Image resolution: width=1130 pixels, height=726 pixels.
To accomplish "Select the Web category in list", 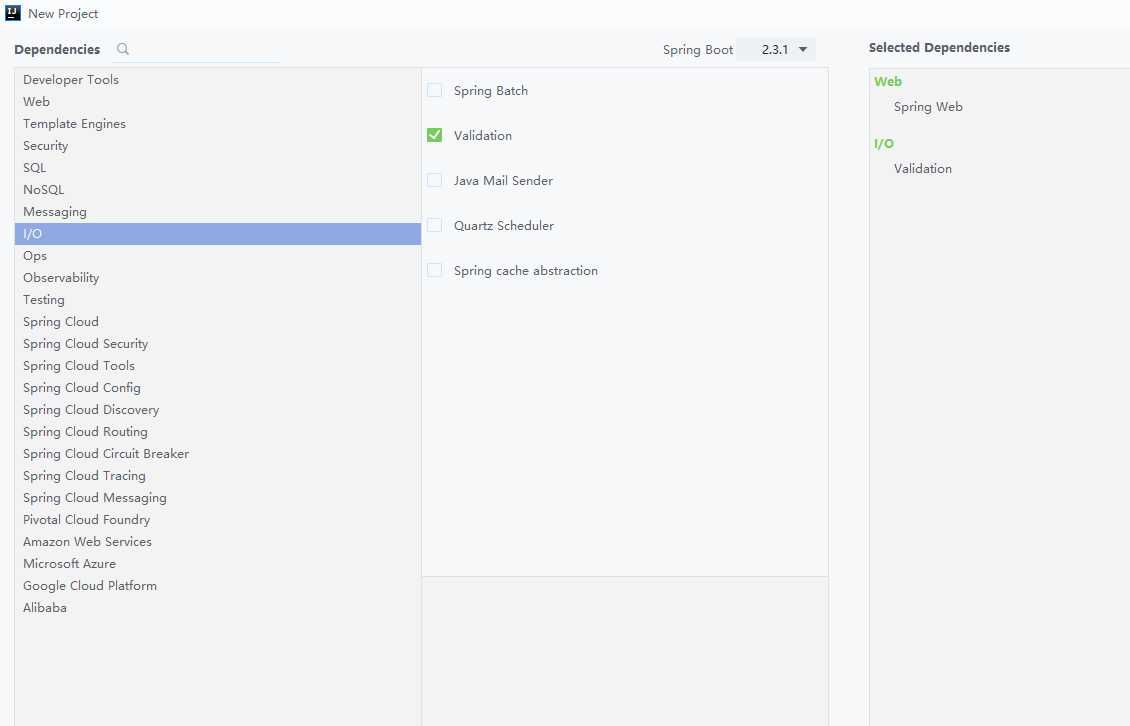I will 218,102.
